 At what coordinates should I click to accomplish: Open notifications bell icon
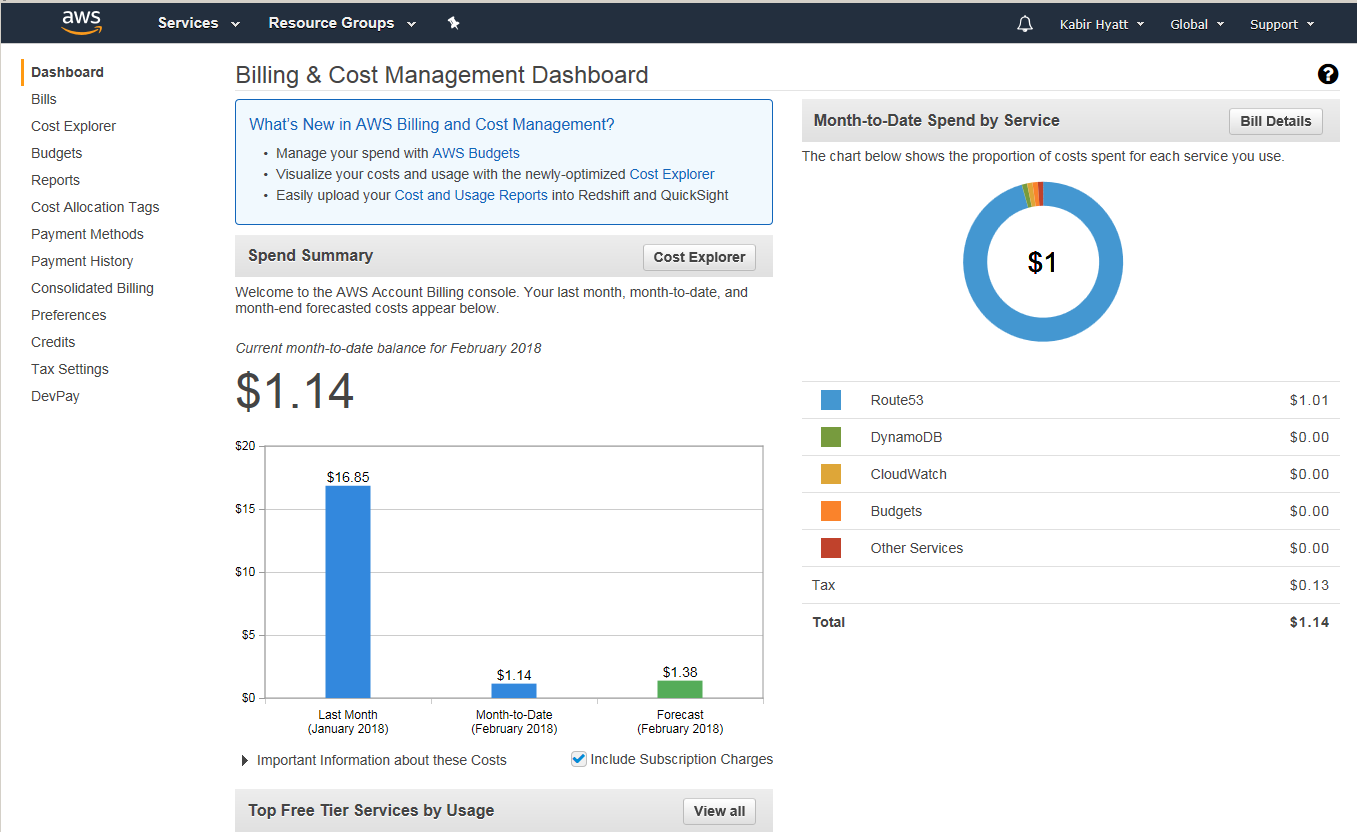(1025, 24)
